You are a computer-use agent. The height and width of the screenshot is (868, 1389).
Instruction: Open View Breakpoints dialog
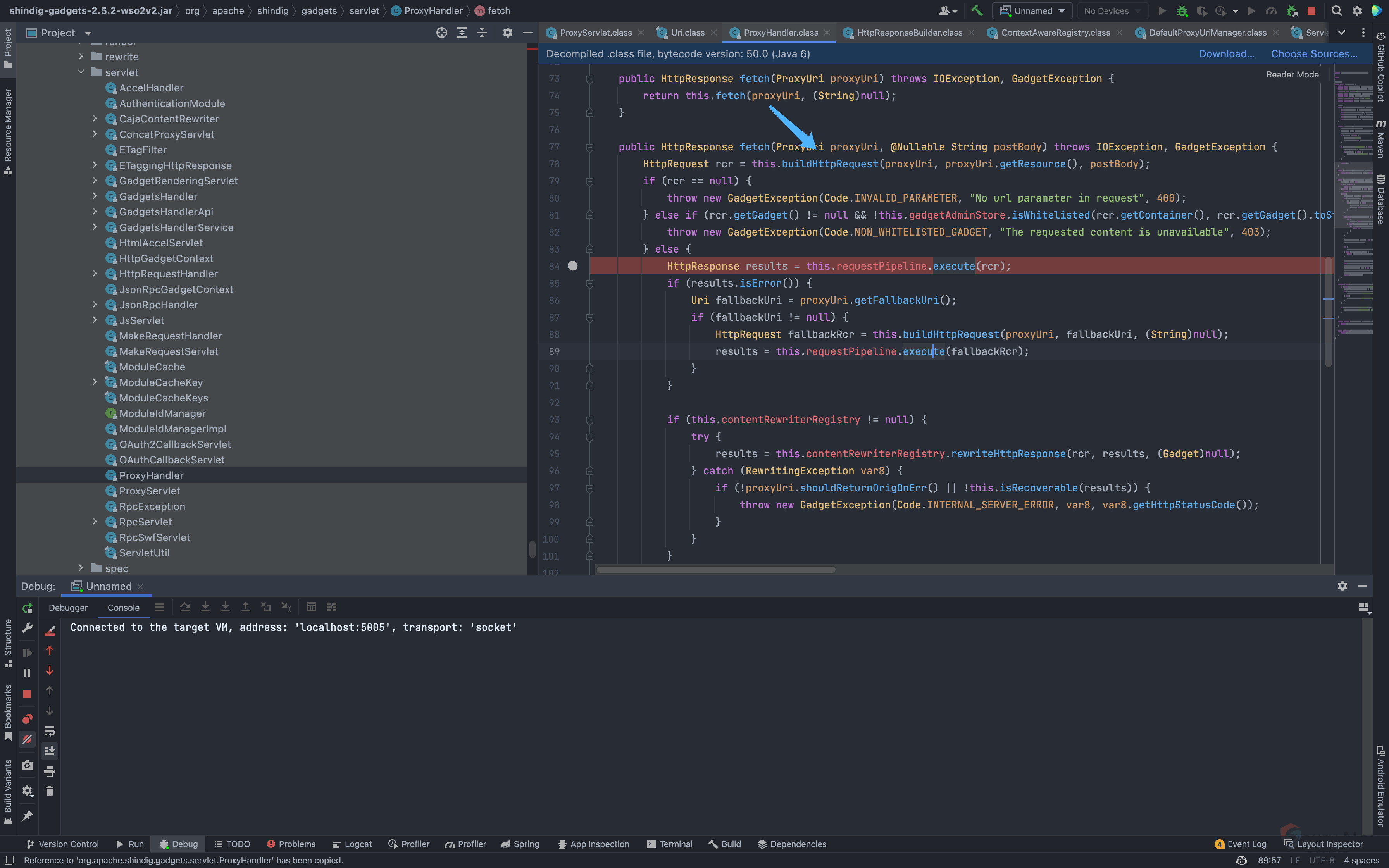[x=27, y=719]
